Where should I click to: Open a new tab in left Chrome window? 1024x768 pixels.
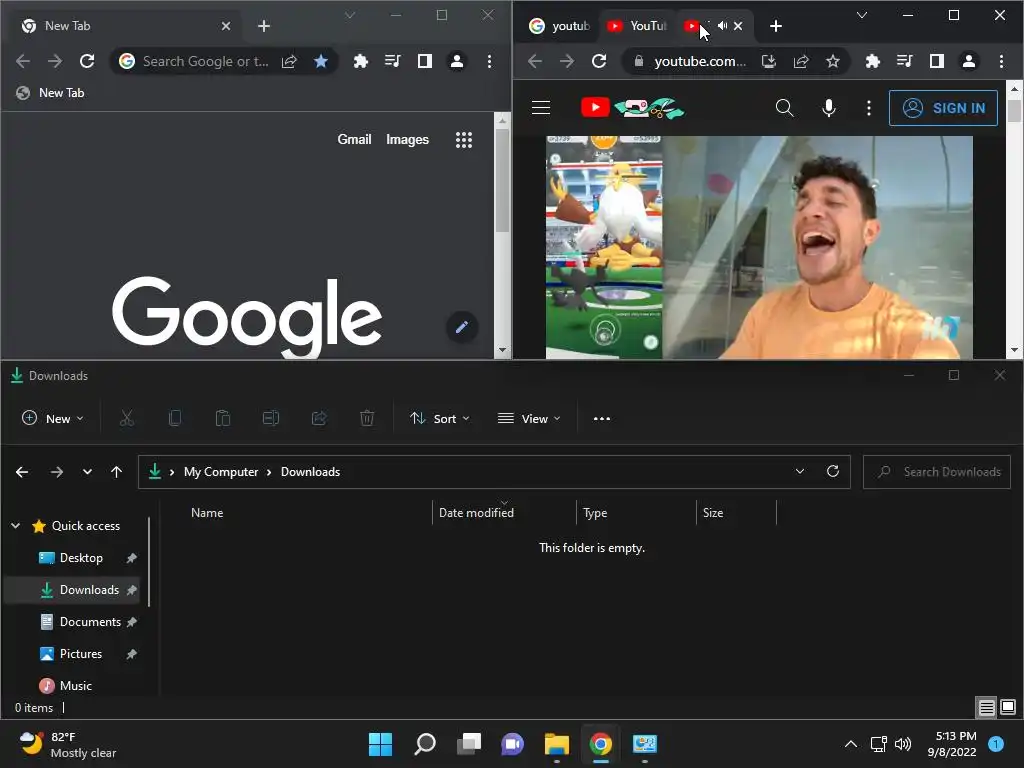click(264, 26)
